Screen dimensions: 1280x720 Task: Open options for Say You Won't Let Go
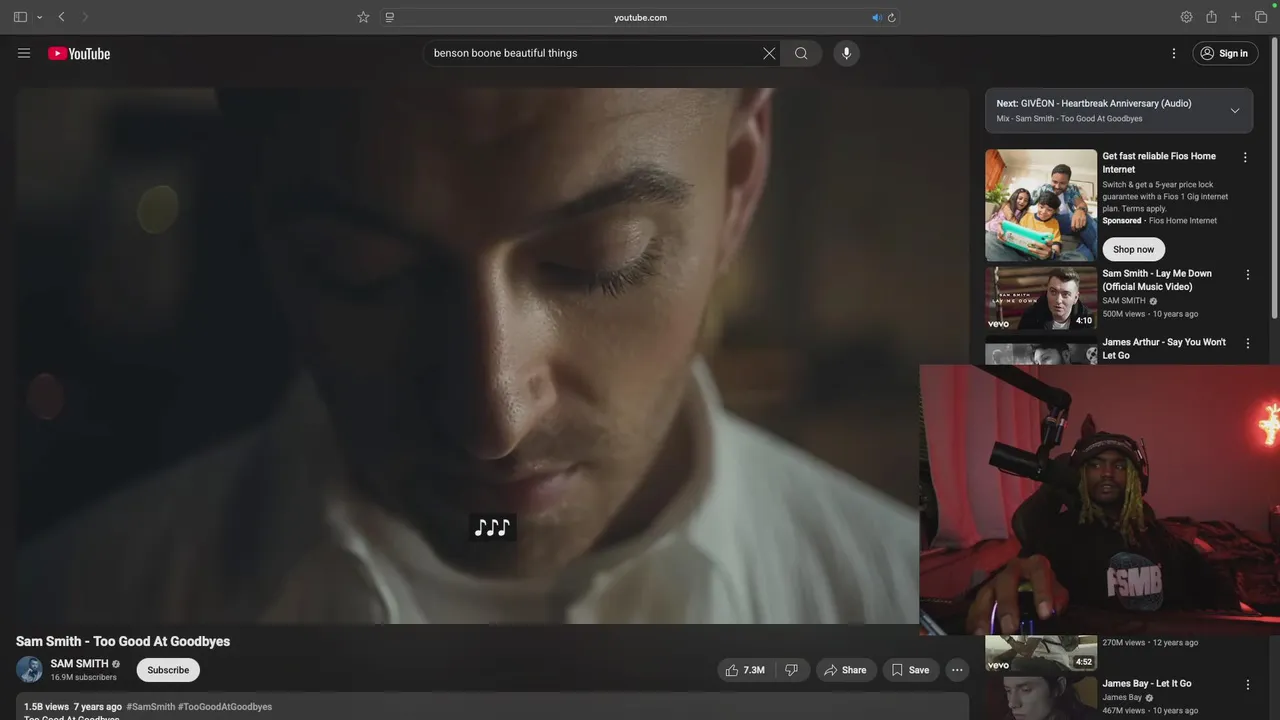coord(1247,343)
